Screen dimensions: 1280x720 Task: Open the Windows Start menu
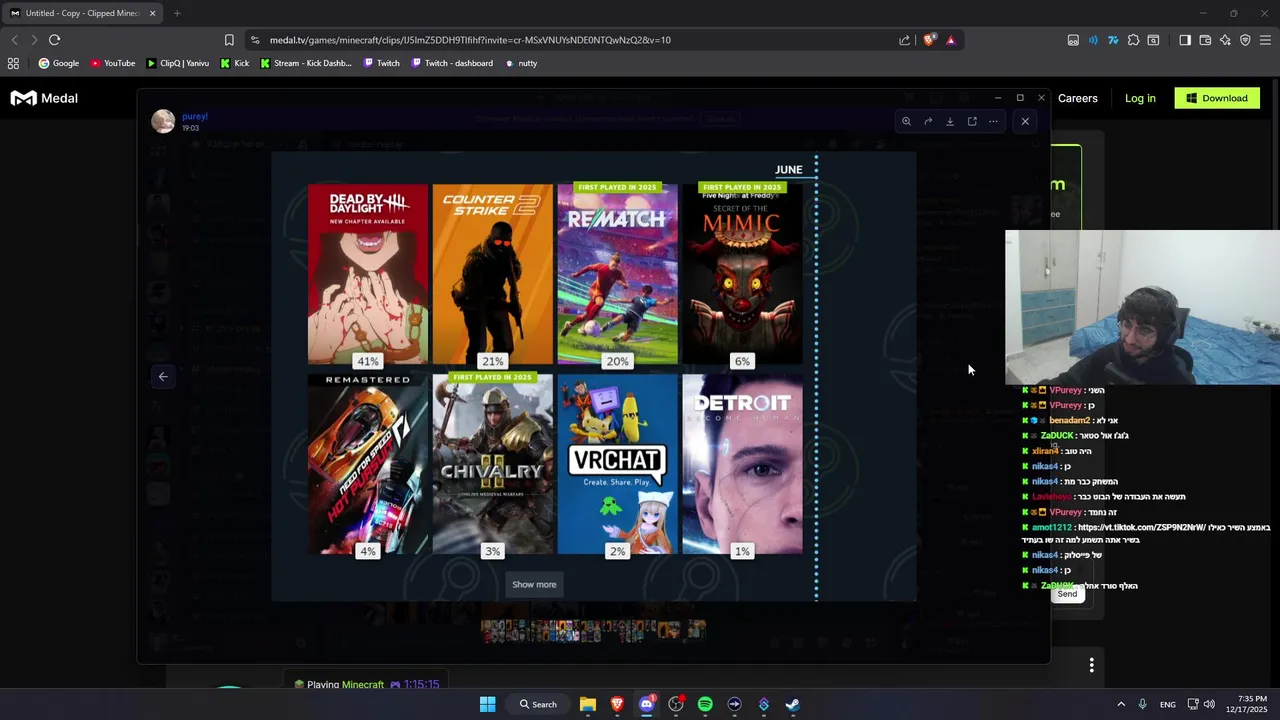tap(488, 704)
